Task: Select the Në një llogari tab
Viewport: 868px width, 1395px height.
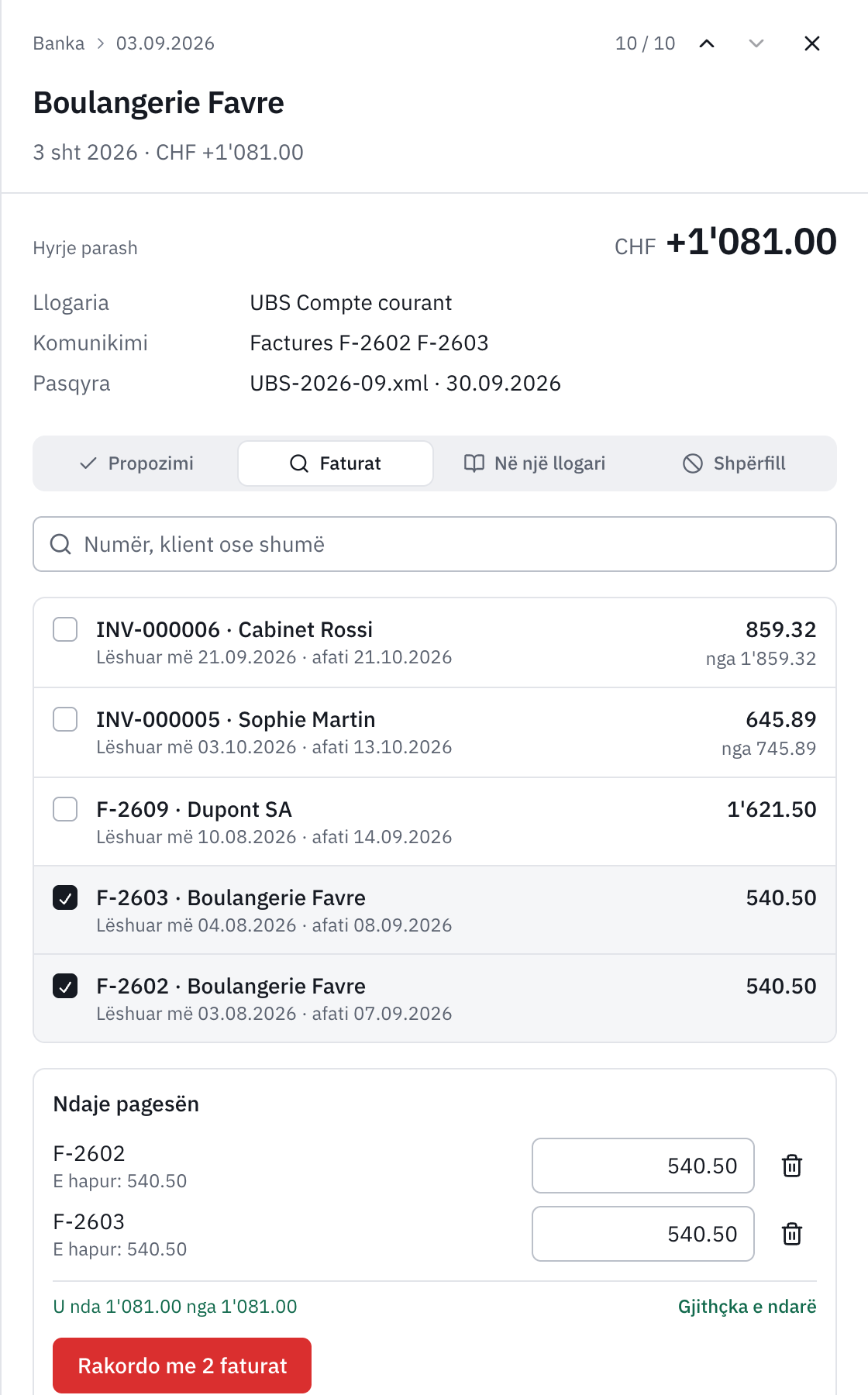Action: 534,463
